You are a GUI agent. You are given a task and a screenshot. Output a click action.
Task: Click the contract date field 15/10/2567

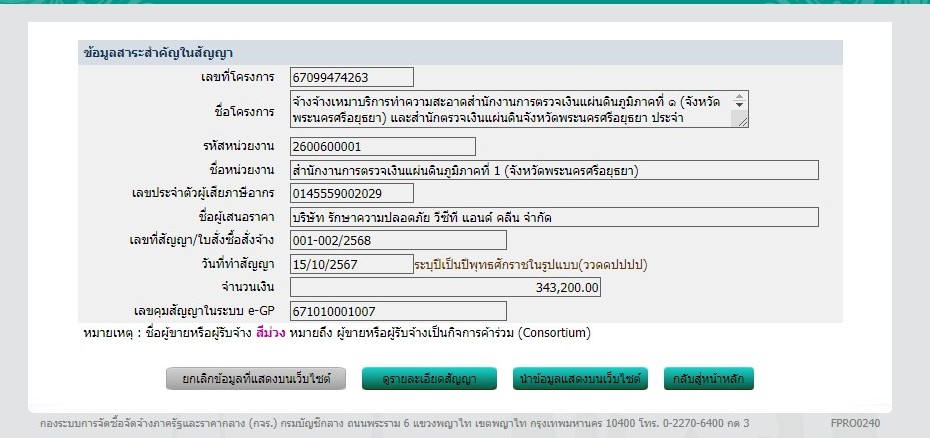click(351, 264)
